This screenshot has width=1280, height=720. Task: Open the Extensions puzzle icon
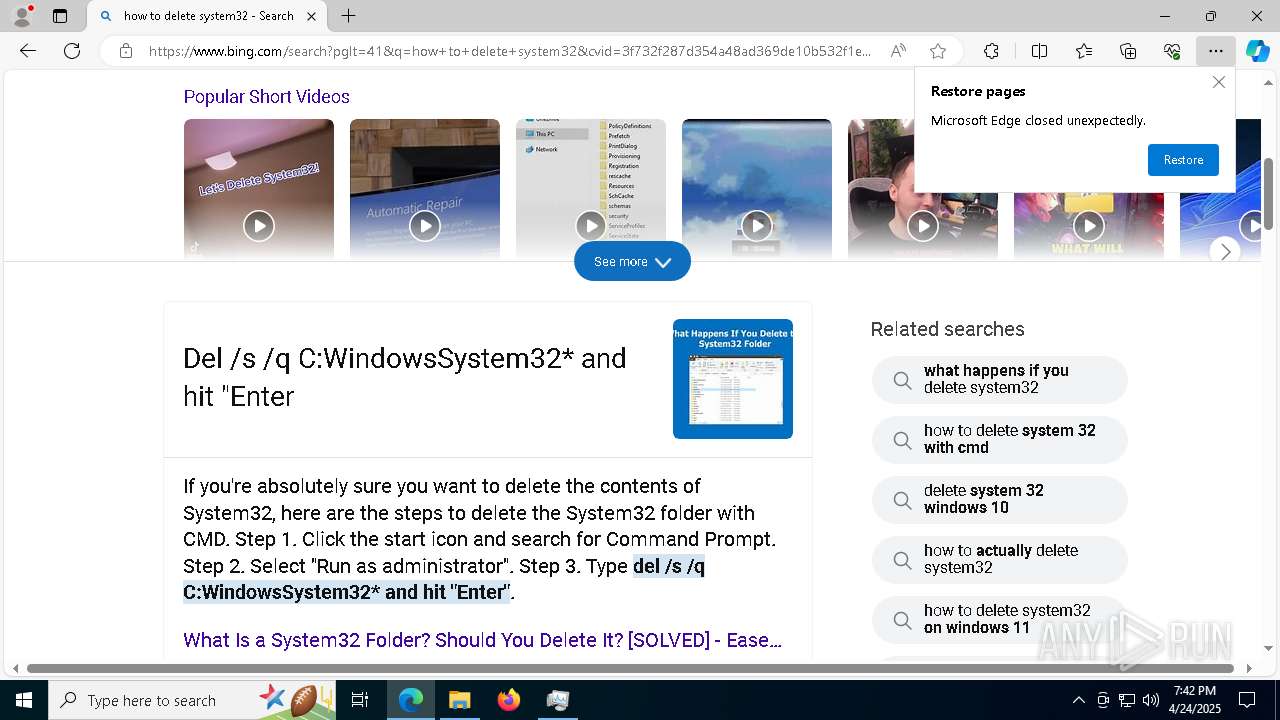[991, 51]
